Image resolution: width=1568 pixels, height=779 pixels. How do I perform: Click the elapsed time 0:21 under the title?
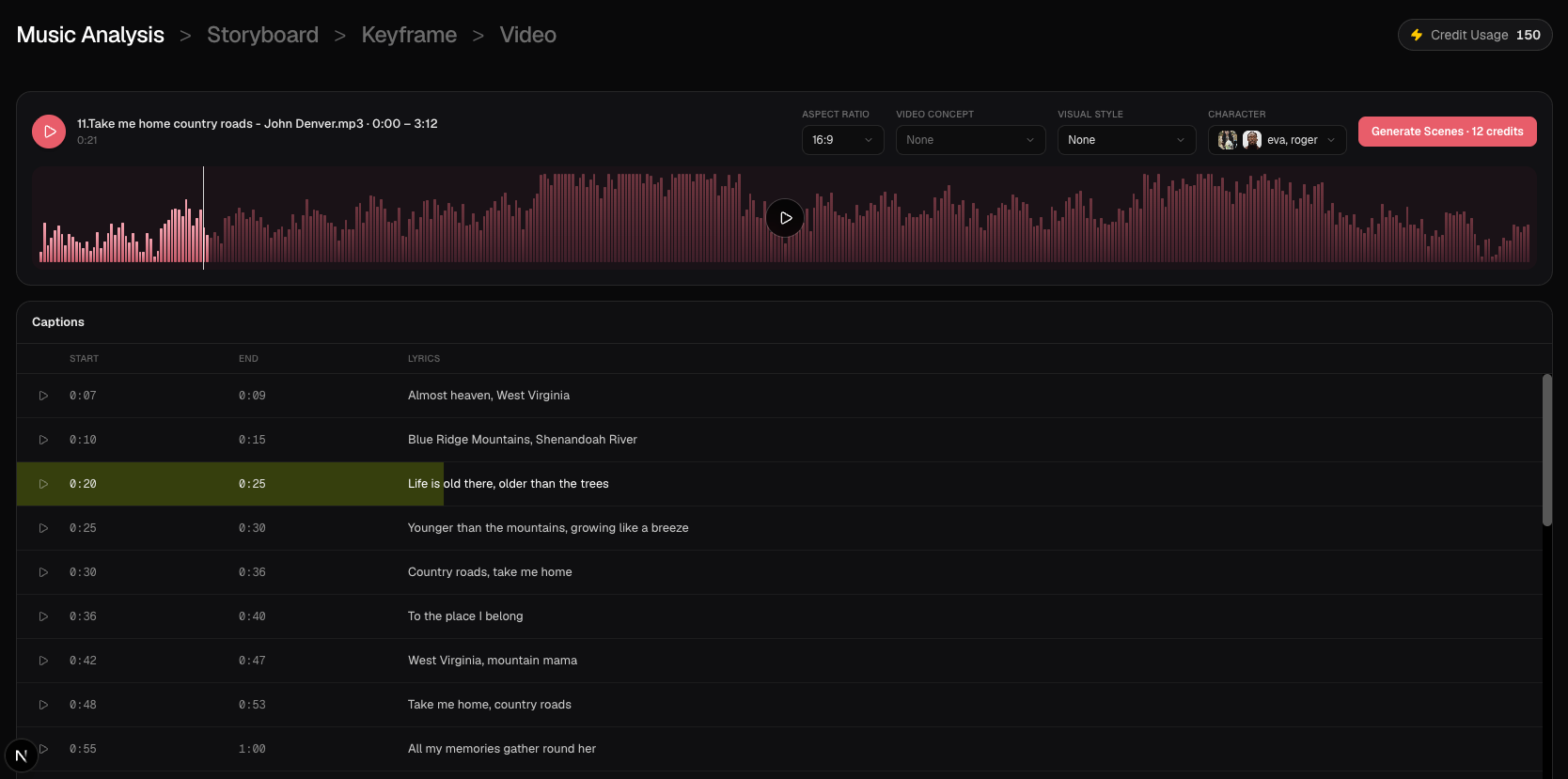(x=87, y=140)
